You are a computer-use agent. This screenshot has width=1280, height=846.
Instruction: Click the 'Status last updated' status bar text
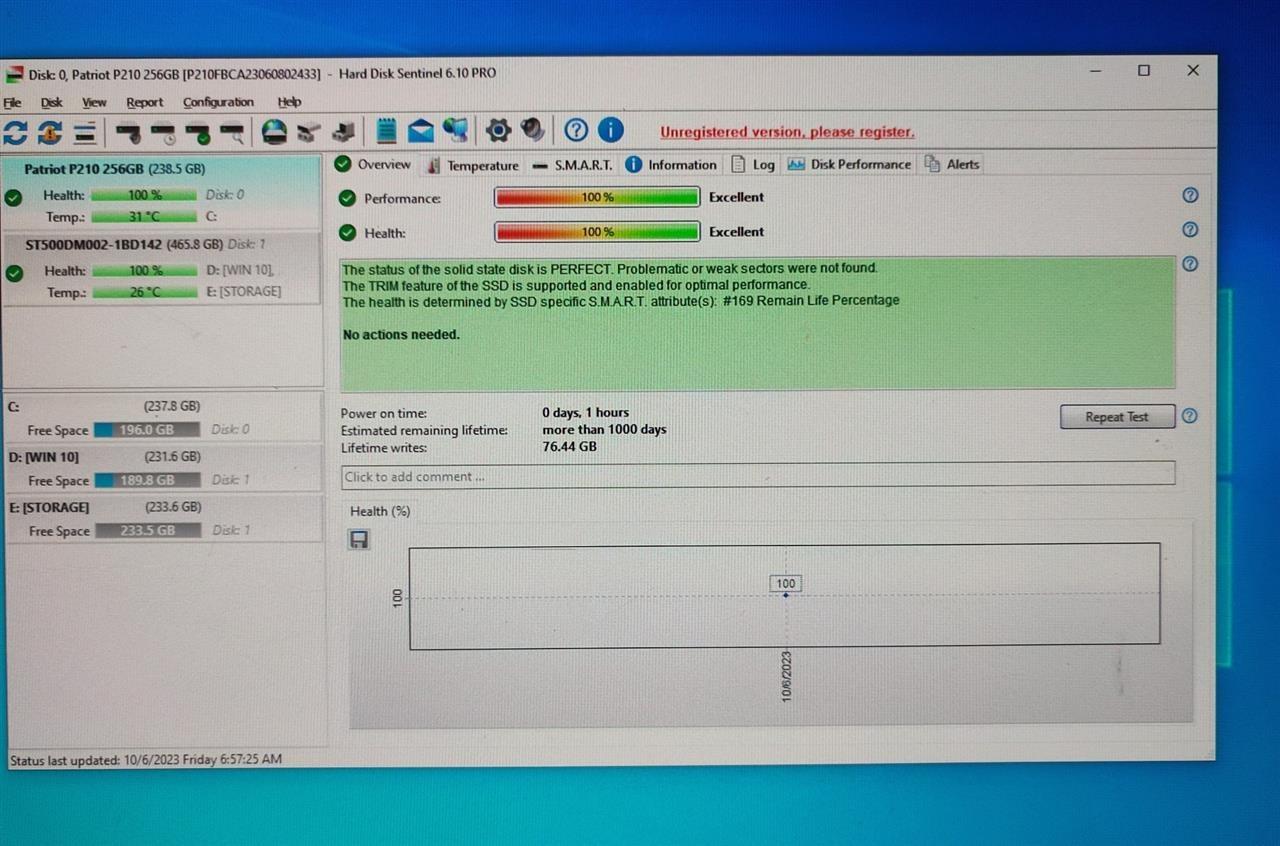[x=146, y=760]
